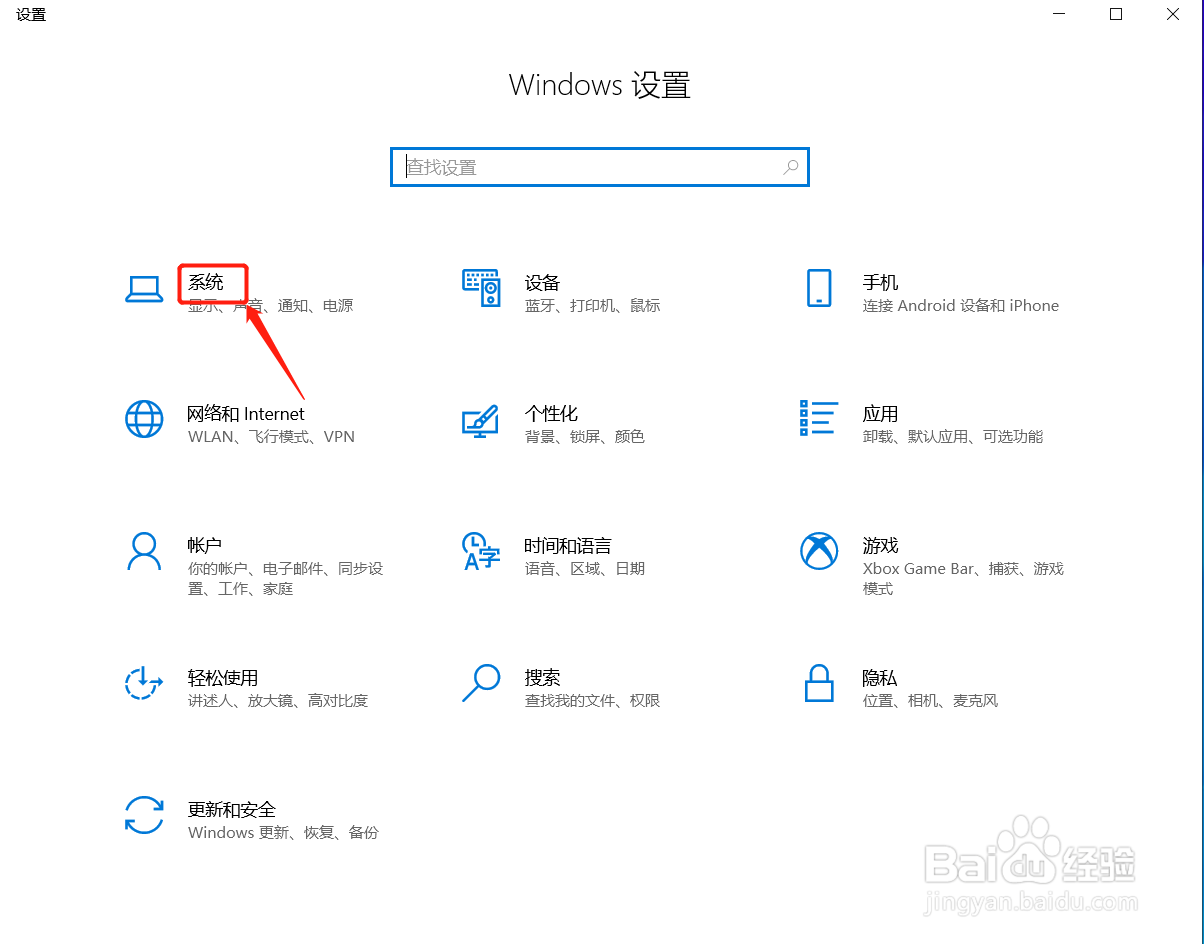Open System settings via the laptop icon
The image size is (1204, 944).
pos(145,288)
